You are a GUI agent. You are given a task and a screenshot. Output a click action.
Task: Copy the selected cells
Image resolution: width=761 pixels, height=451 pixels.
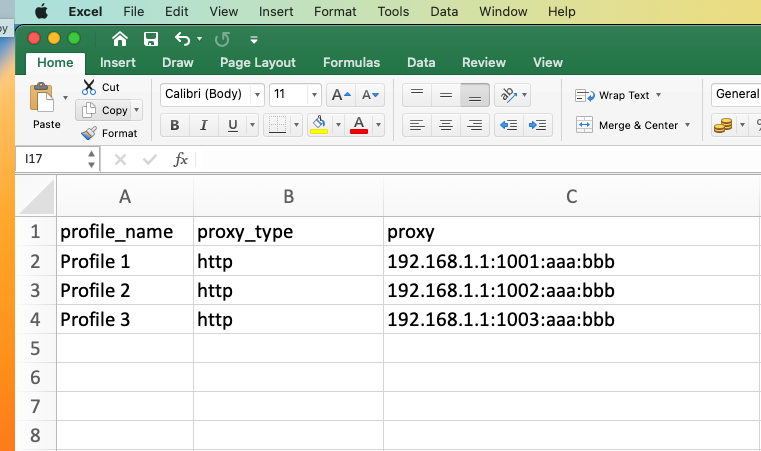coord(104,110)
